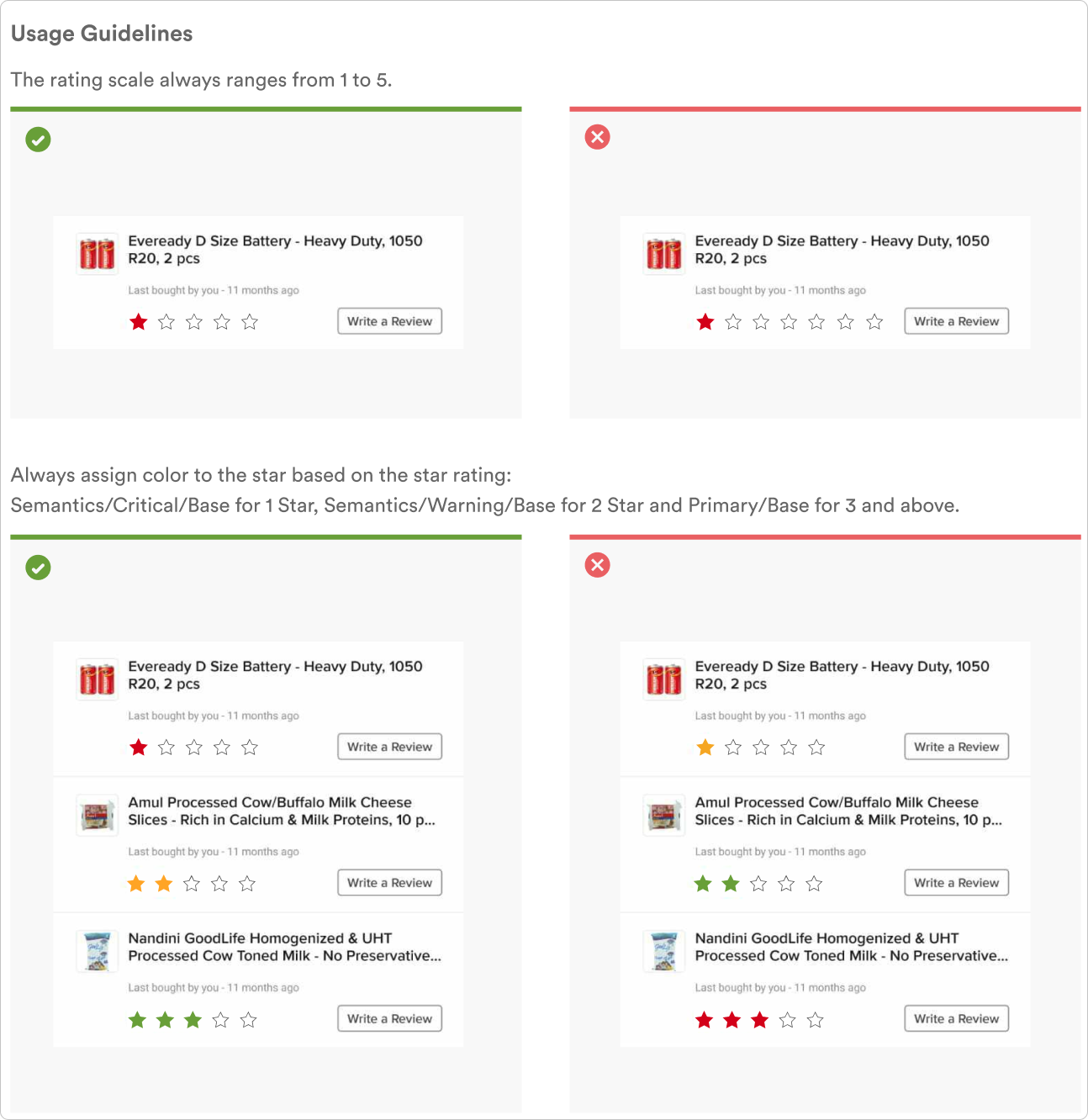Image resolution: width=1088 pixels, height=1120 pixels.
Task: Open Eveready battery thumbnail in top-left card
Action: click(x=97, y=253)
